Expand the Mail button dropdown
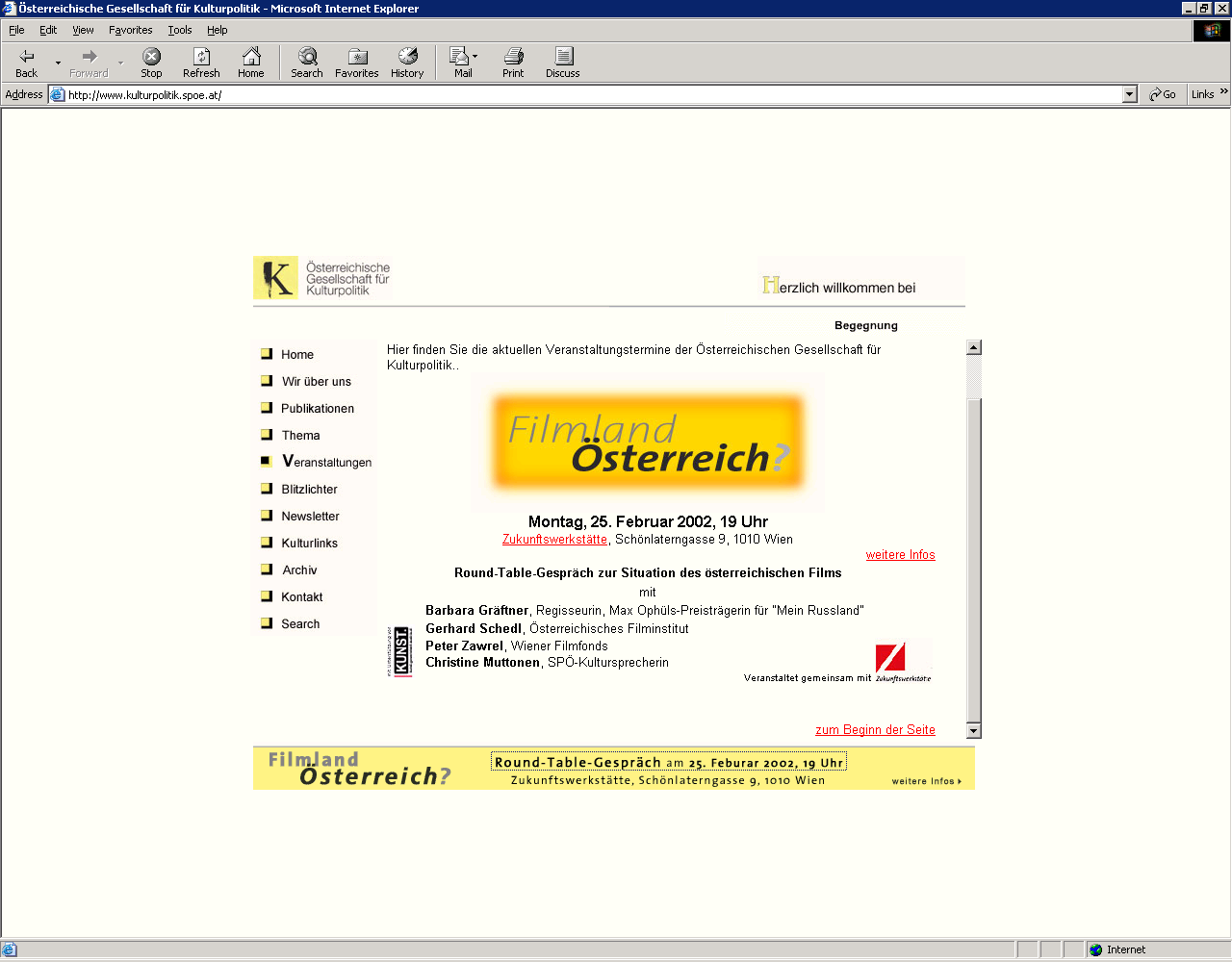 (x=475, y=57)
